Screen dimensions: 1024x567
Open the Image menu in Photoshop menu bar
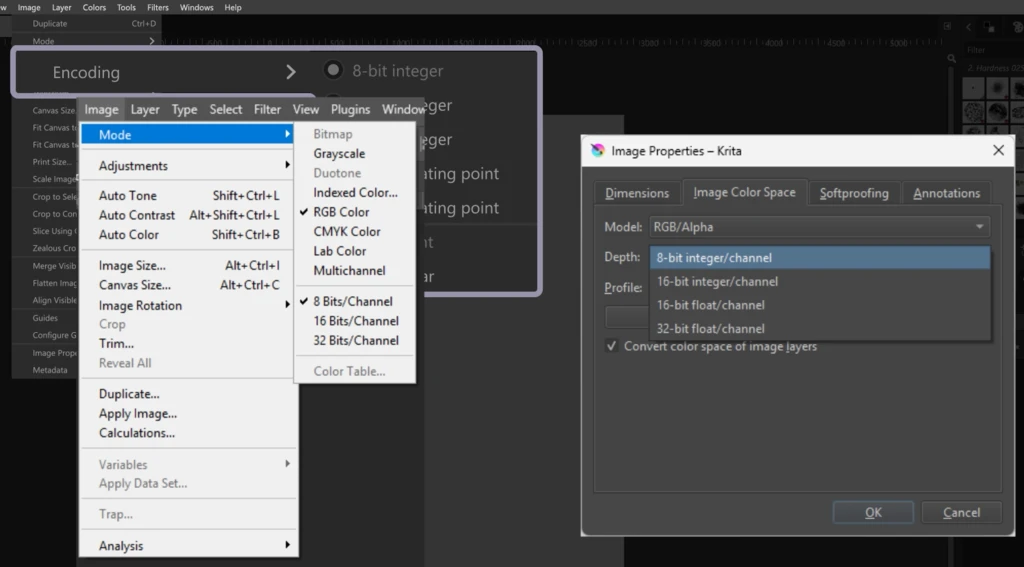(x=101, y=109)
